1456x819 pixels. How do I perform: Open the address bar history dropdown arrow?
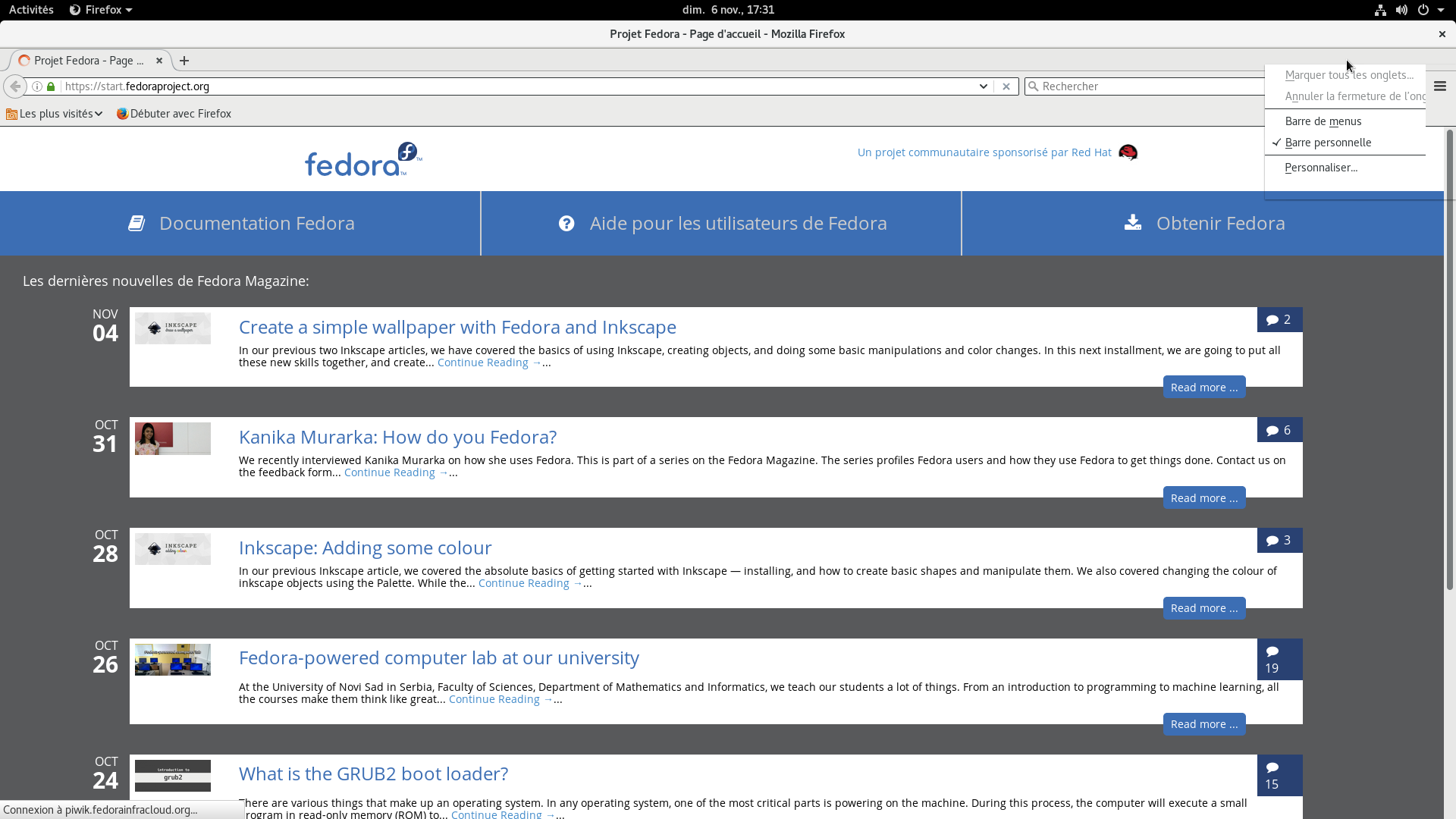983,86
